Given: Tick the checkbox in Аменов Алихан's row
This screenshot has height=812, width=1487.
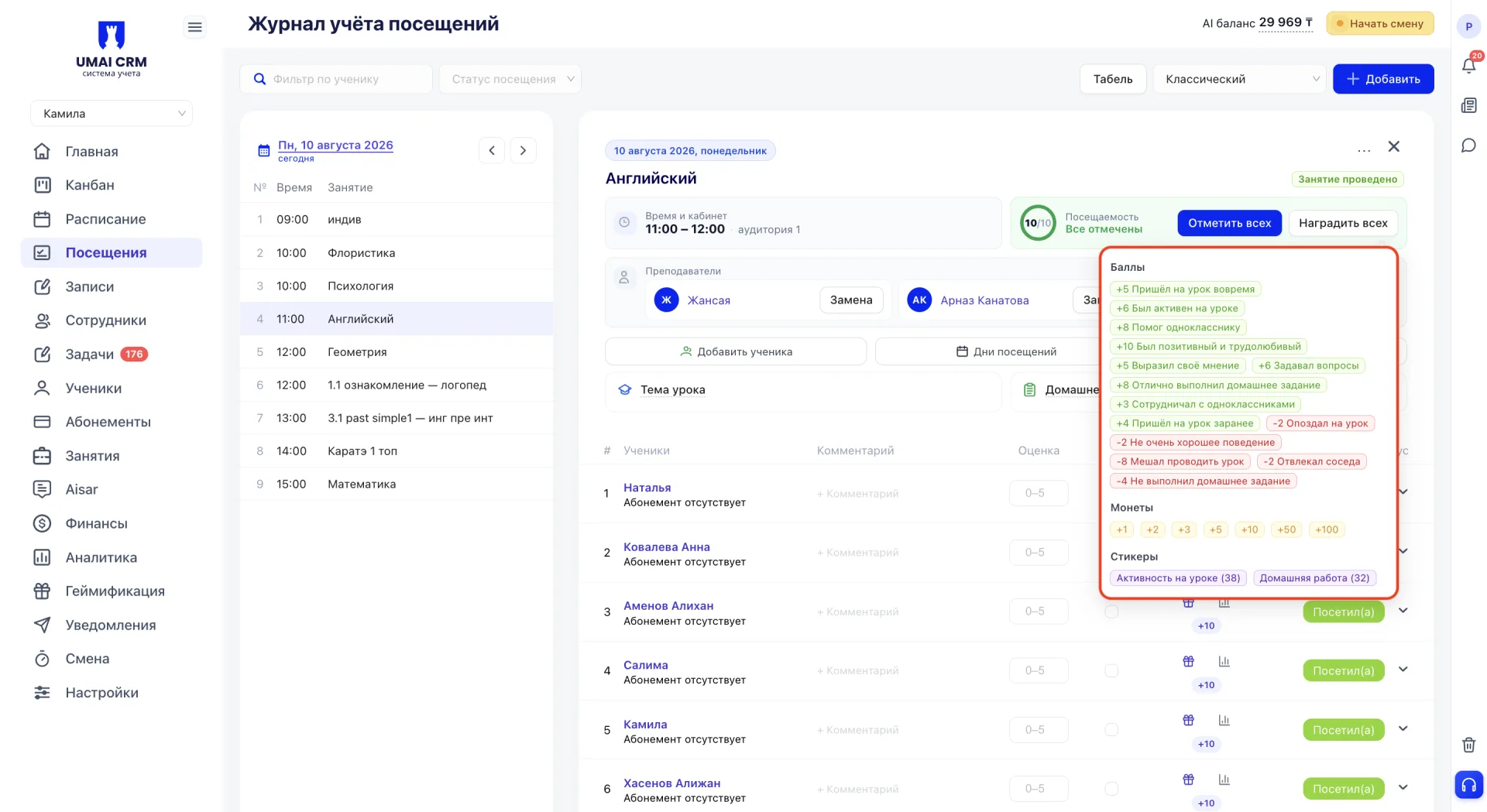Looking at the screenshot, I should point(1111,612).
